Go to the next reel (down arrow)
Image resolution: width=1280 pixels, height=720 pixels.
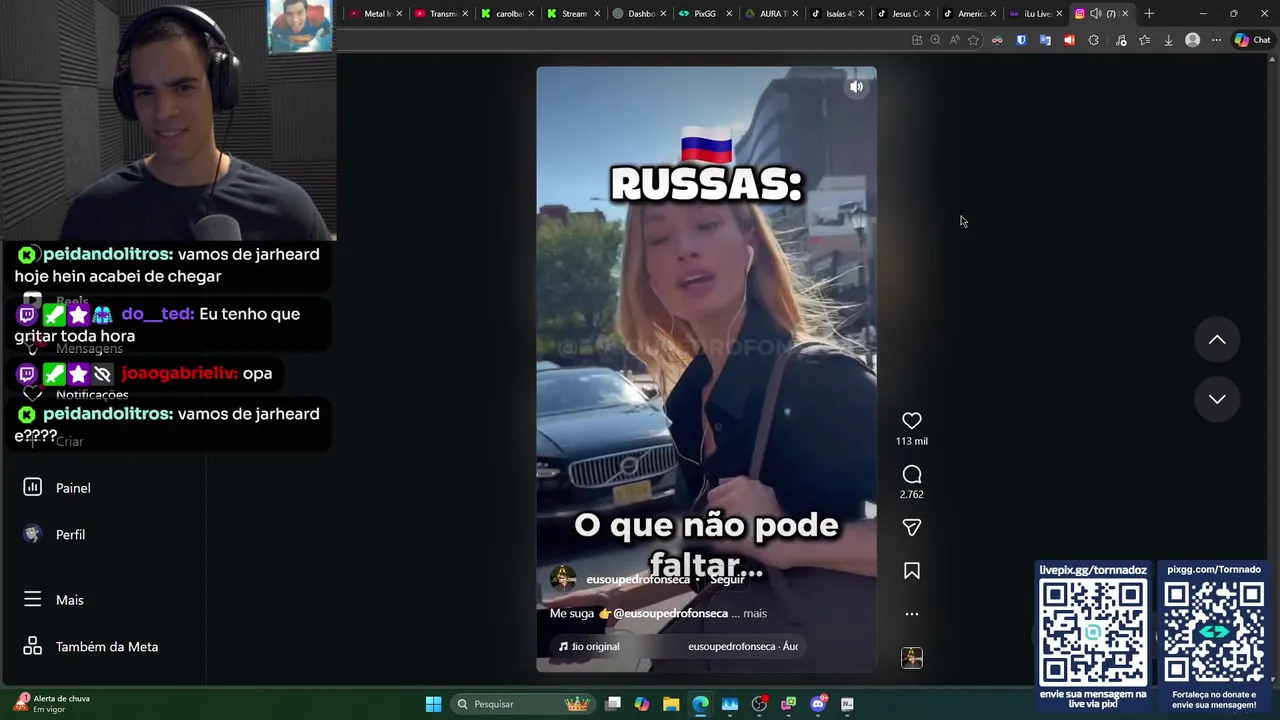[1217, 399]
